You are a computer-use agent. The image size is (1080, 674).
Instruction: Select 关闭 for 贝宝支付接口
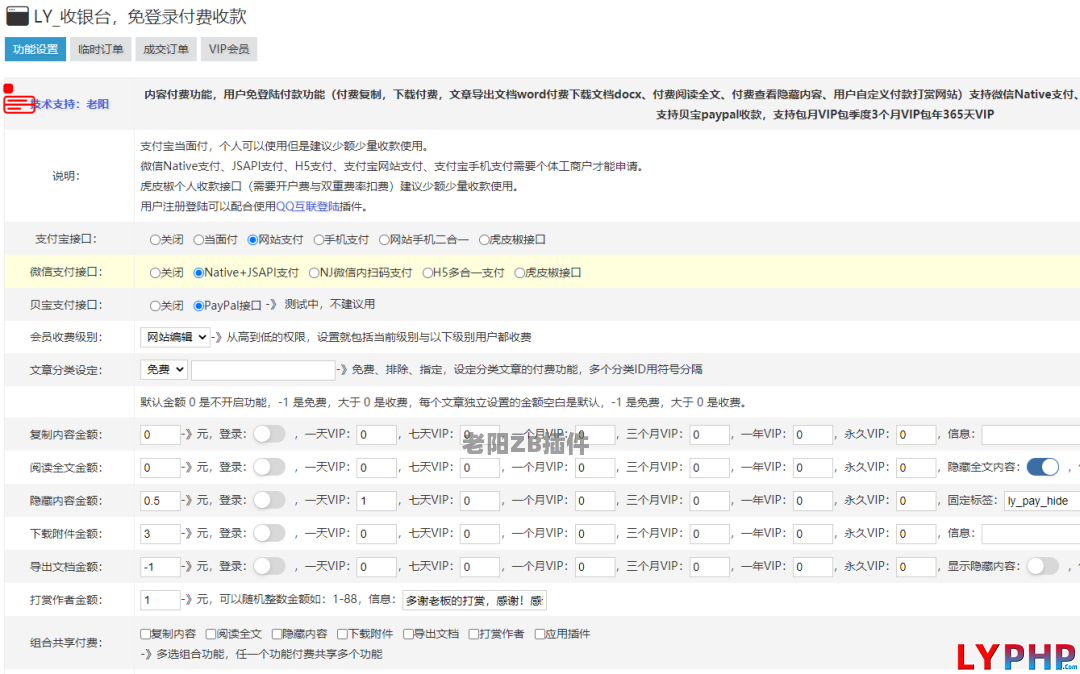point(155,306)
